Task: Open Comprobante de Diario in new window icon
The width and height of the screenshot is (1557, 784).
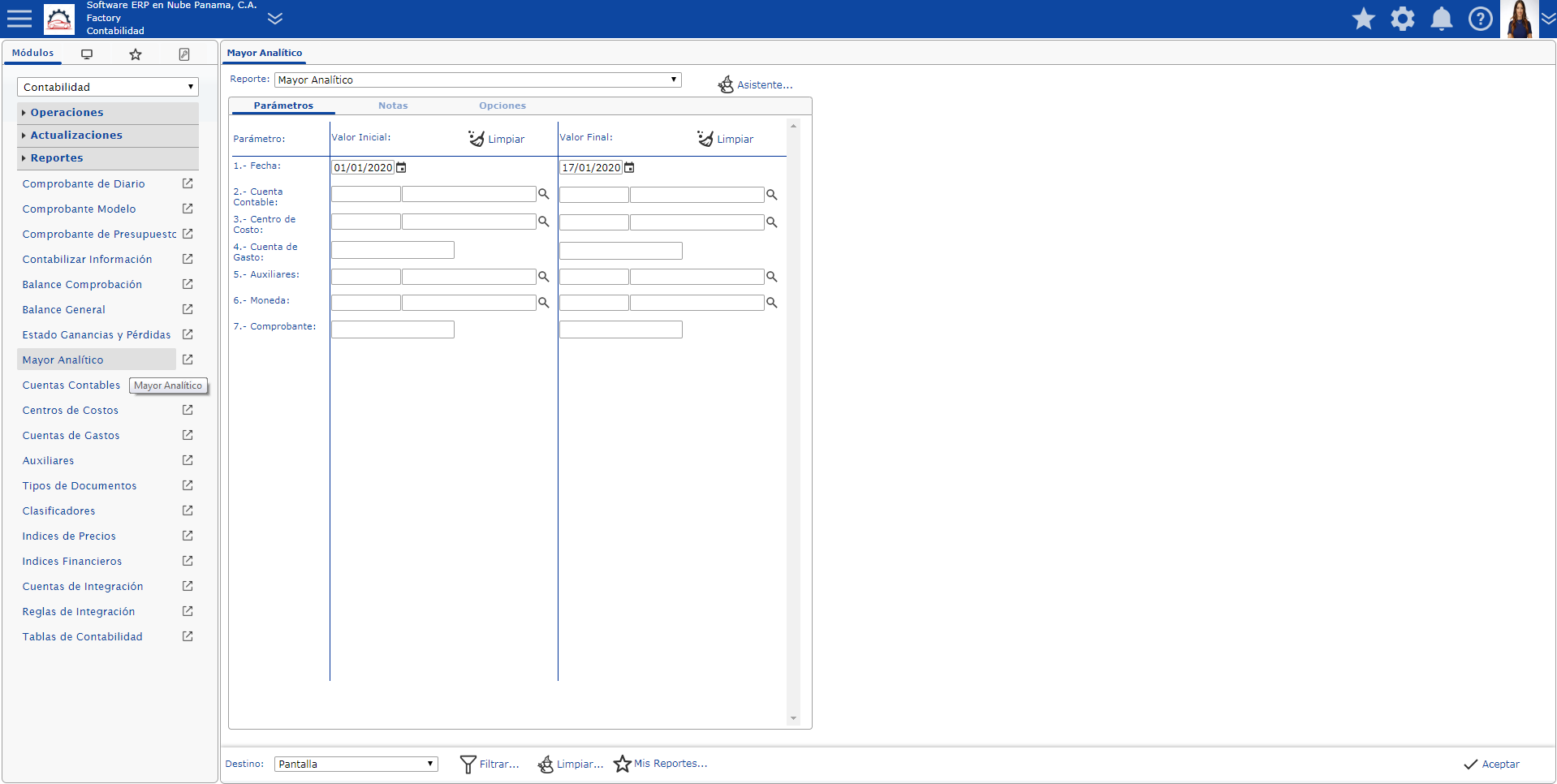Action: (188, 183)
